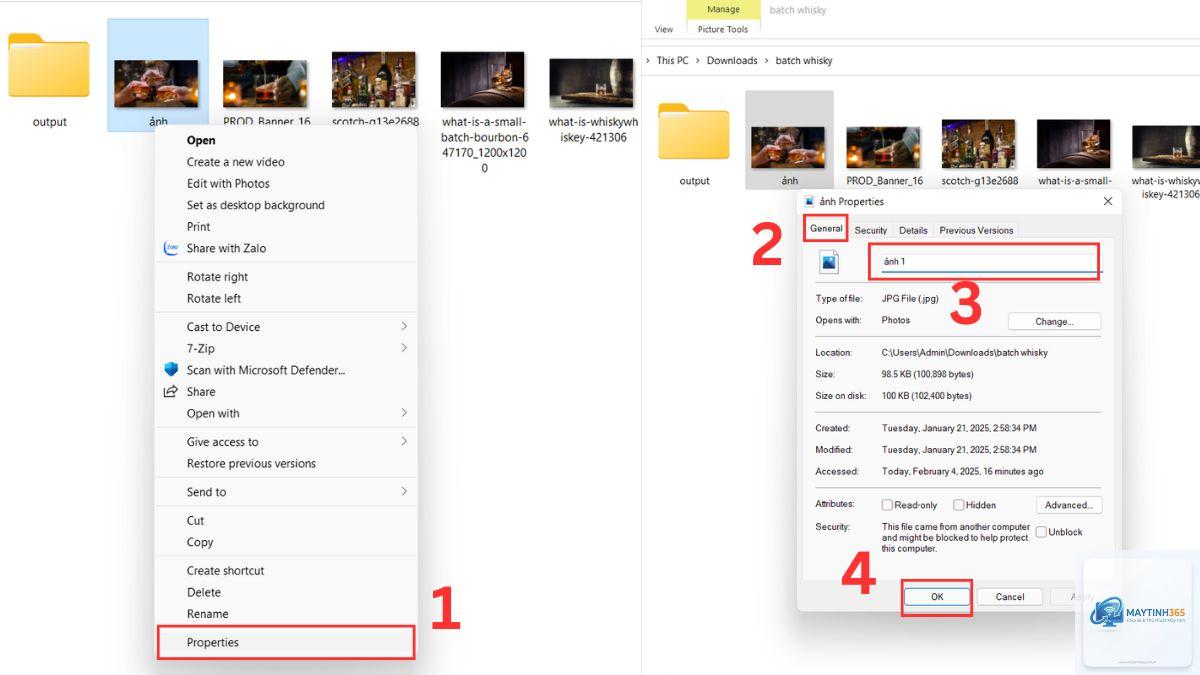Tick the Unblock checkbox

(1041, 532)
